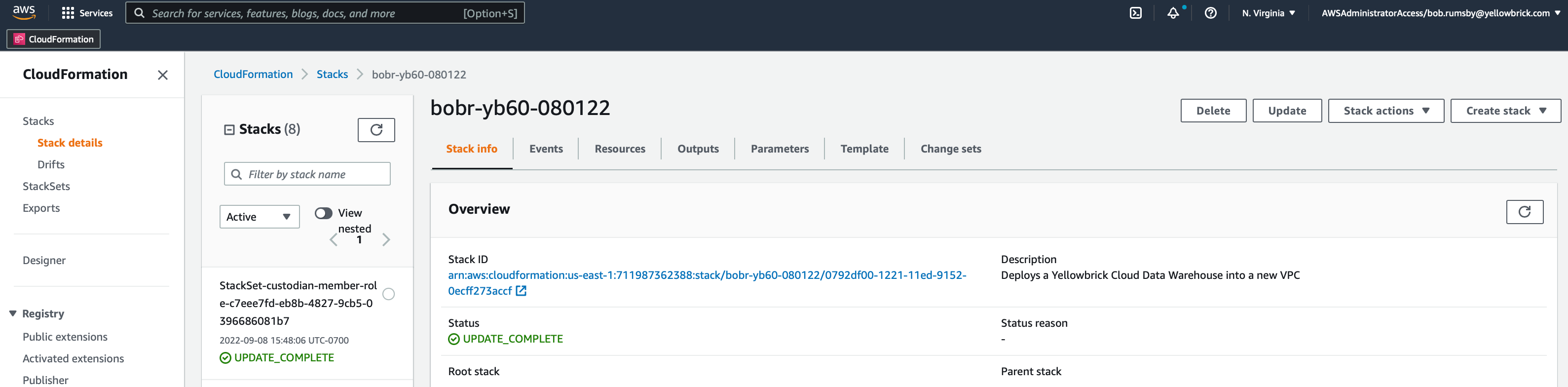The image size is (1568, 387).
Task: Switch to the Stack info tab
Action: point(472,149)
